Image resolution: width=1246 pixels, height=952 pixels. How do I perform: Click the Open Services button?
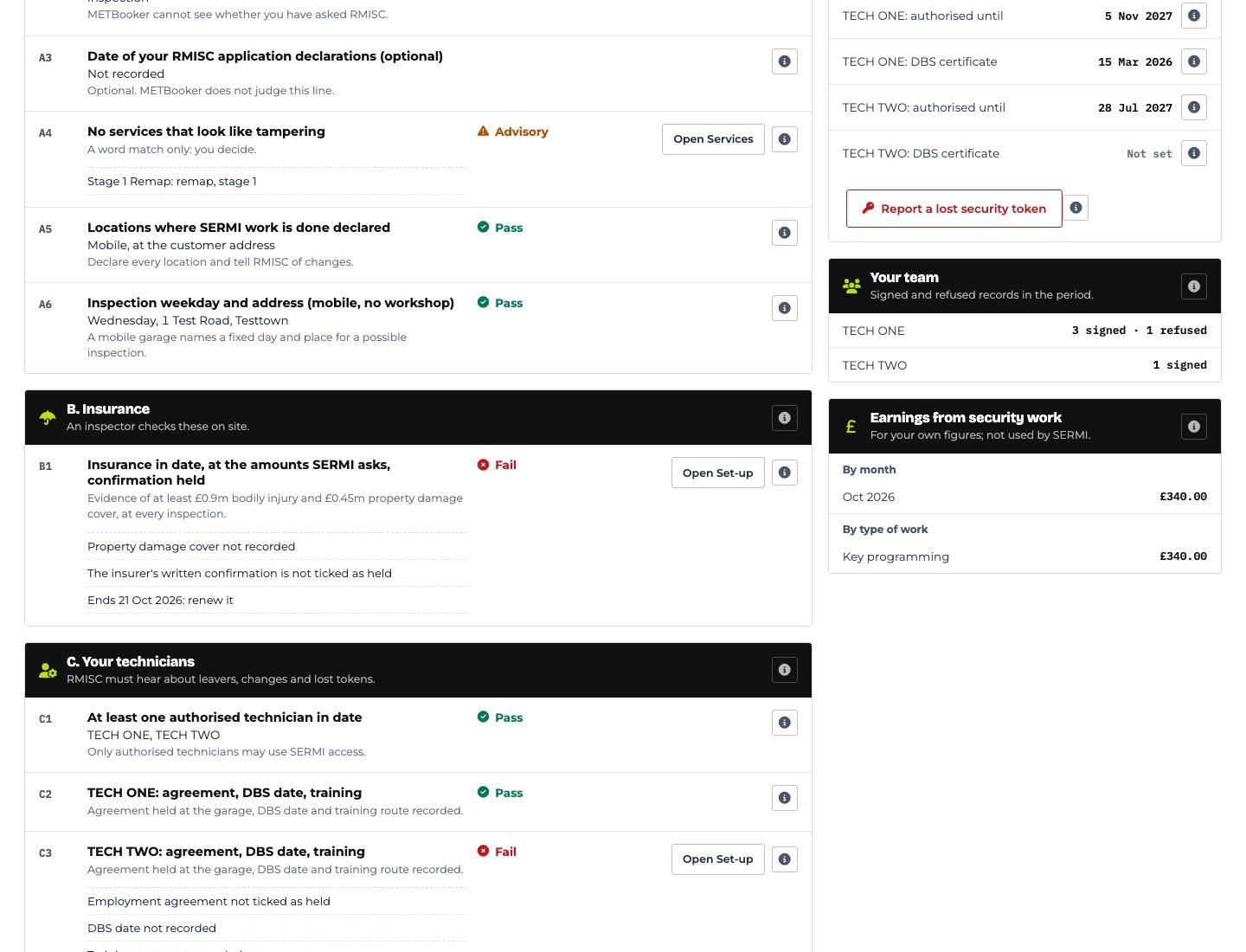[x=713, y=139]
